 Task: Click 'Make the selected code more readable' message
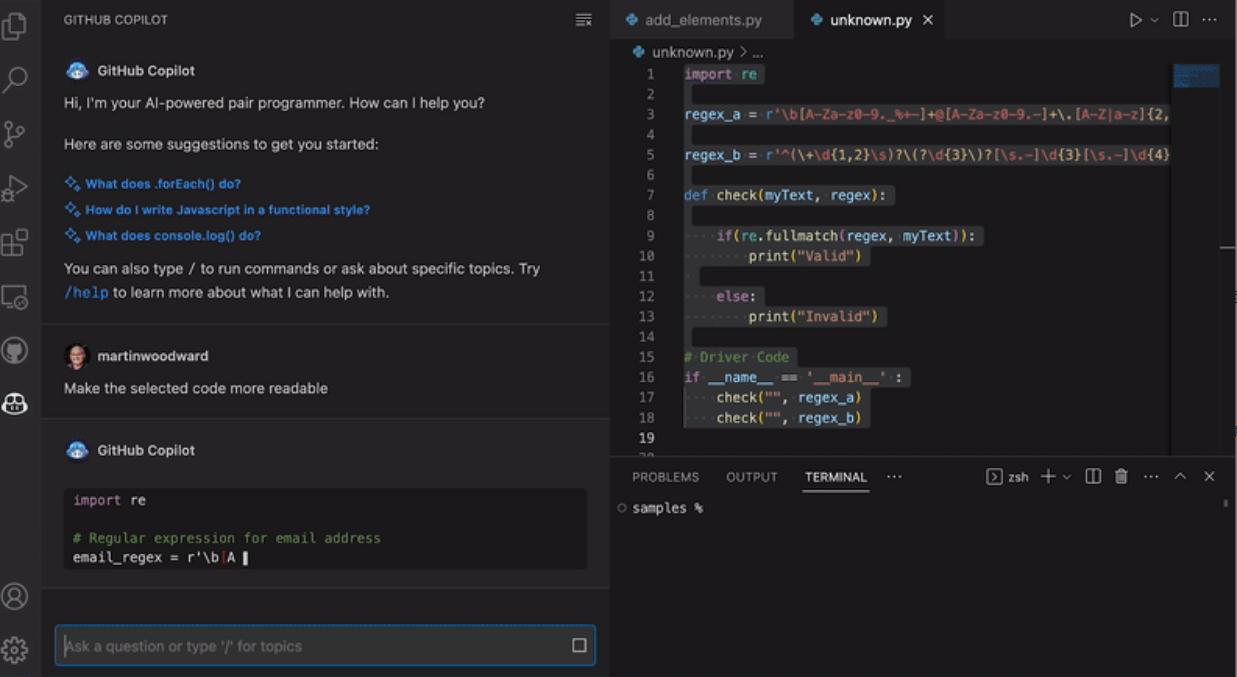coord(196,388)
